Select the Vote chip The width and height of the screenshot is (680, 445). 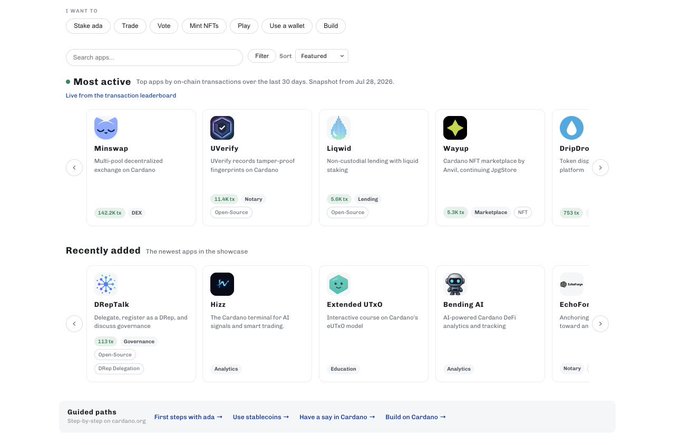[x=163, y=26]
